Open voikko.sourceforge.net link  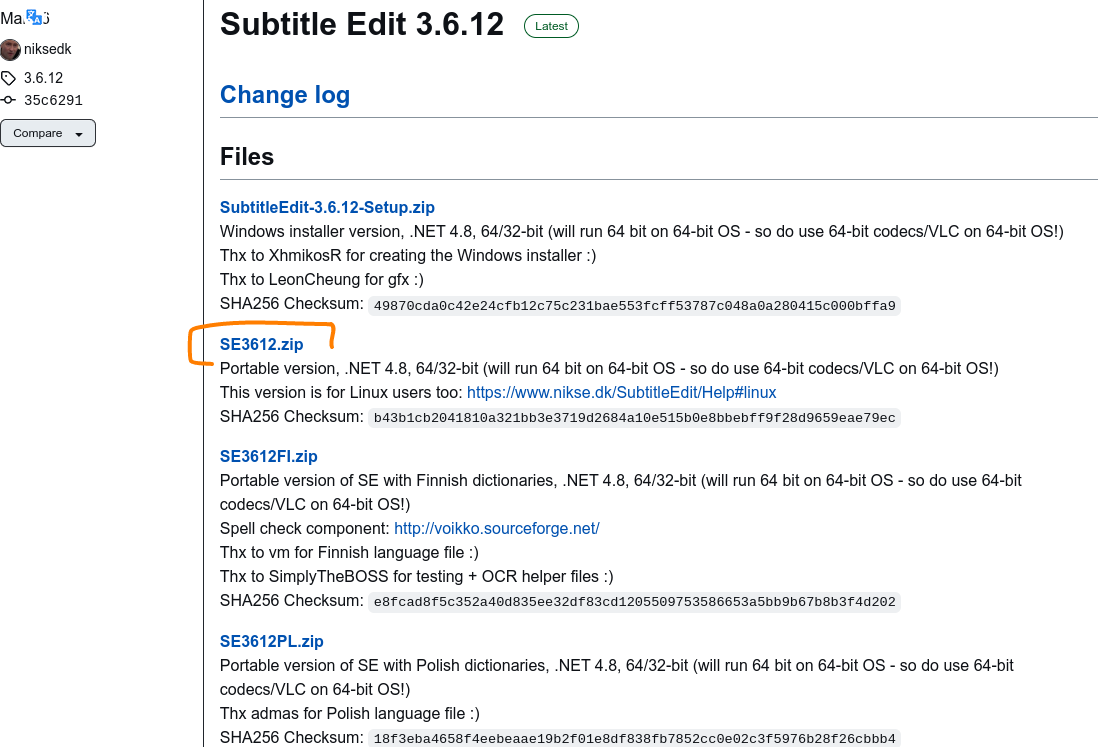496,529
